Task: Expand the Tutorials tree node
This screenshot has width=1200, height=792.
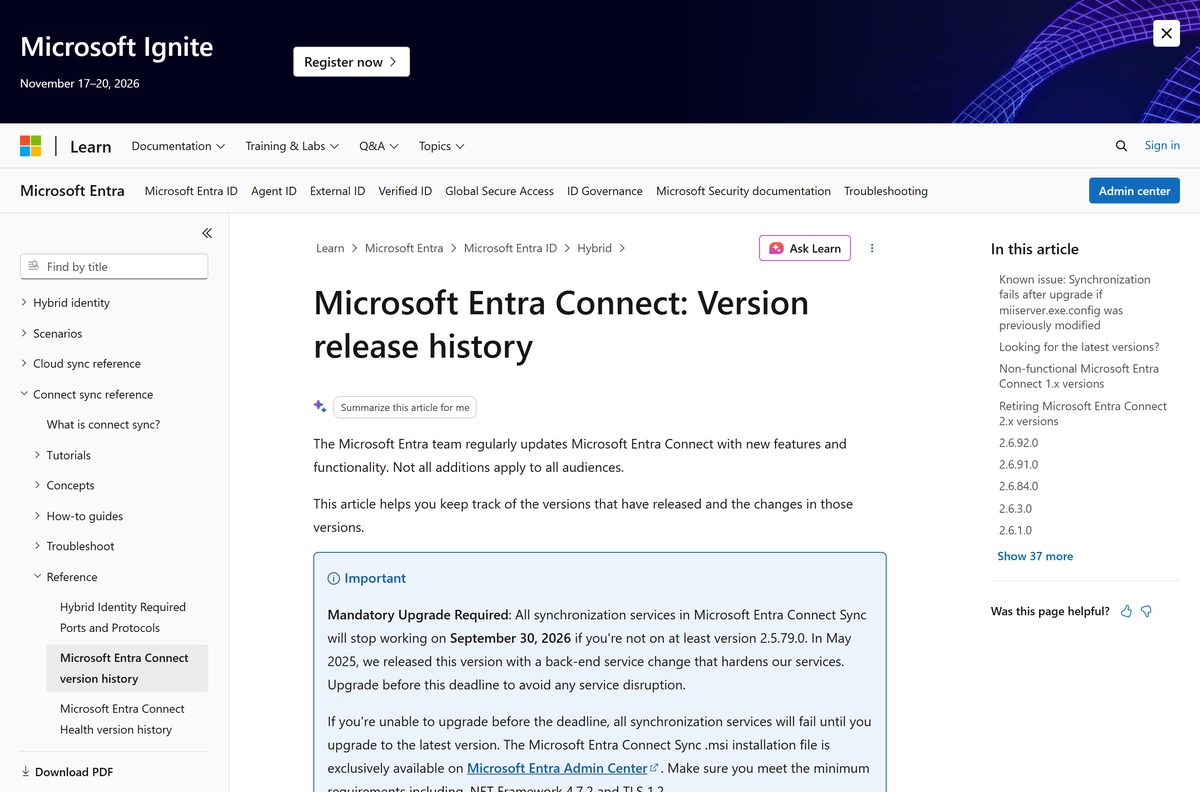Action: pyautogui.click(x=38, y=455)
